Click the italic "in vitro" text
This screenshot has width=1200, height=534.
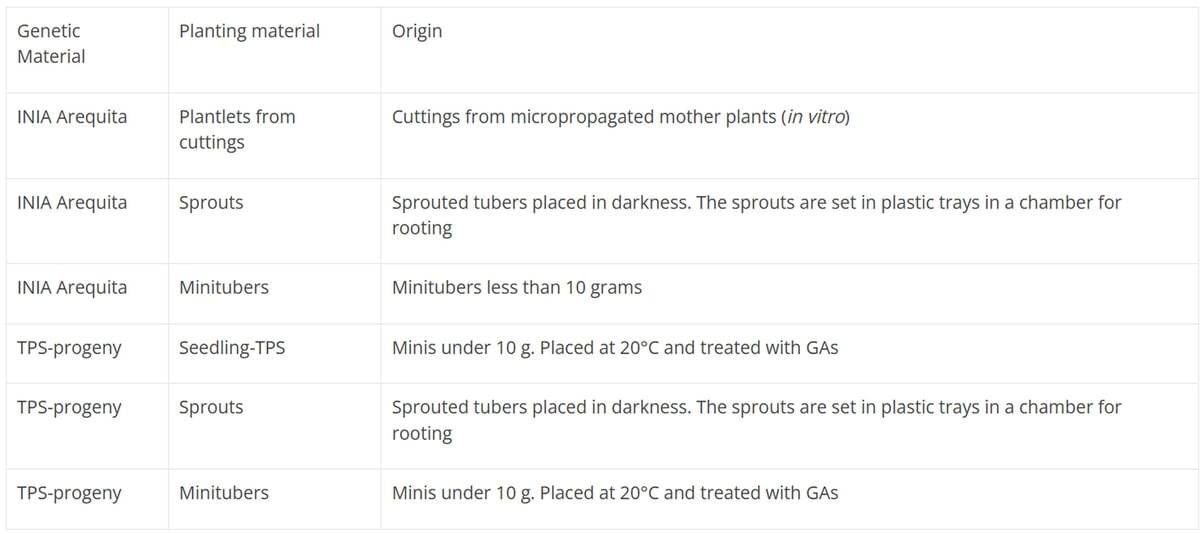pos(815,117)
